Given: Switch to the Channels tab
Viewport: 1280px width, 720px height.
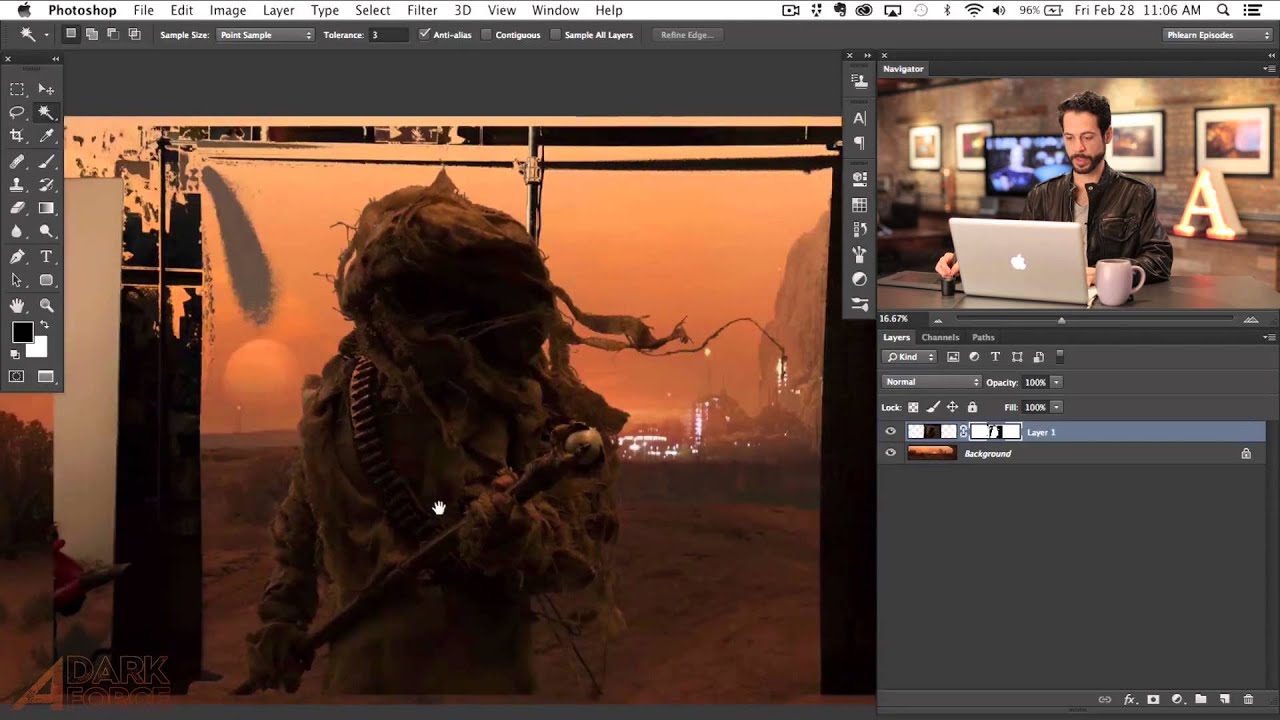Looking at the screenshot, I should (x=940, y=337).
